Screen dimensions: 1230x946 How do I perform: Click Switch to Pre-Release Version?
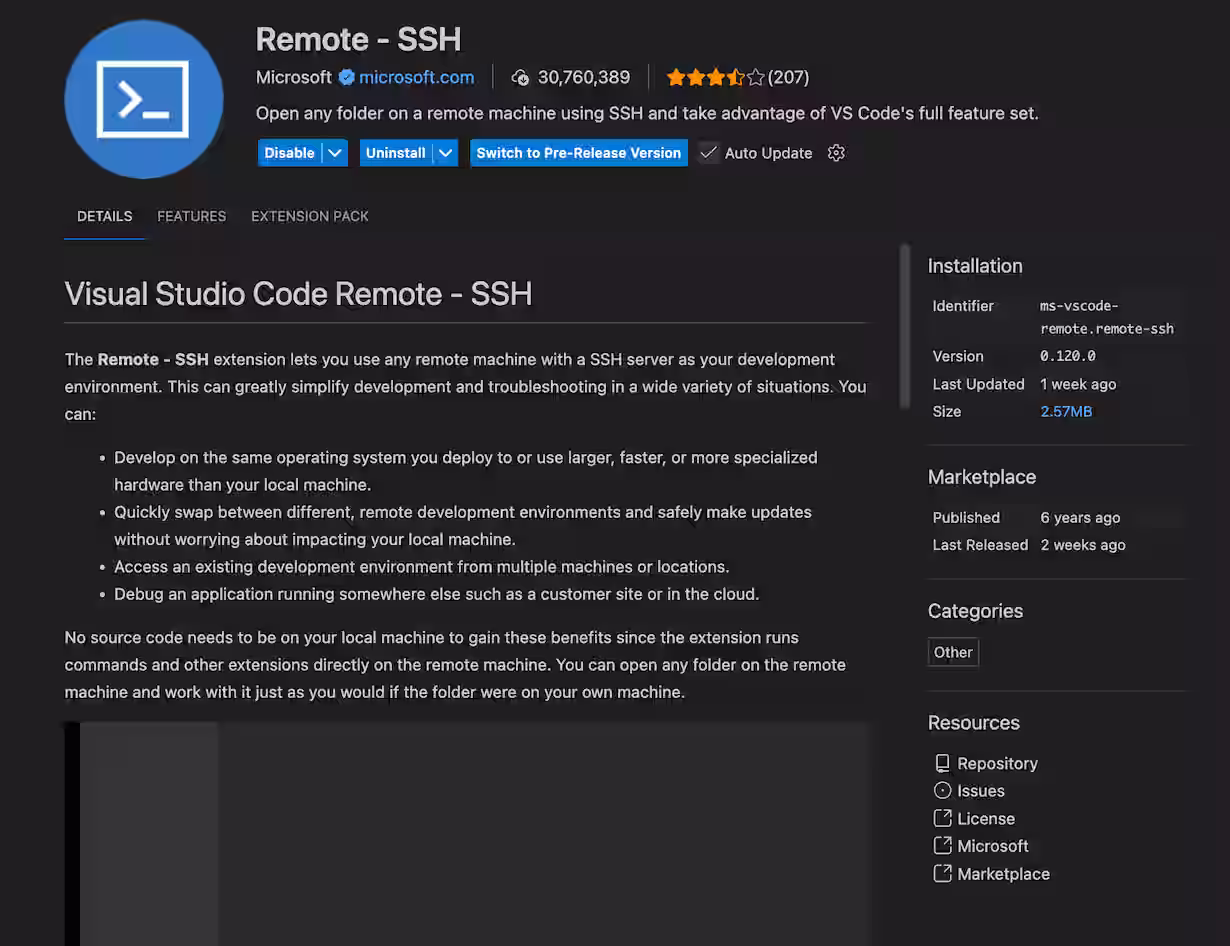578,153
